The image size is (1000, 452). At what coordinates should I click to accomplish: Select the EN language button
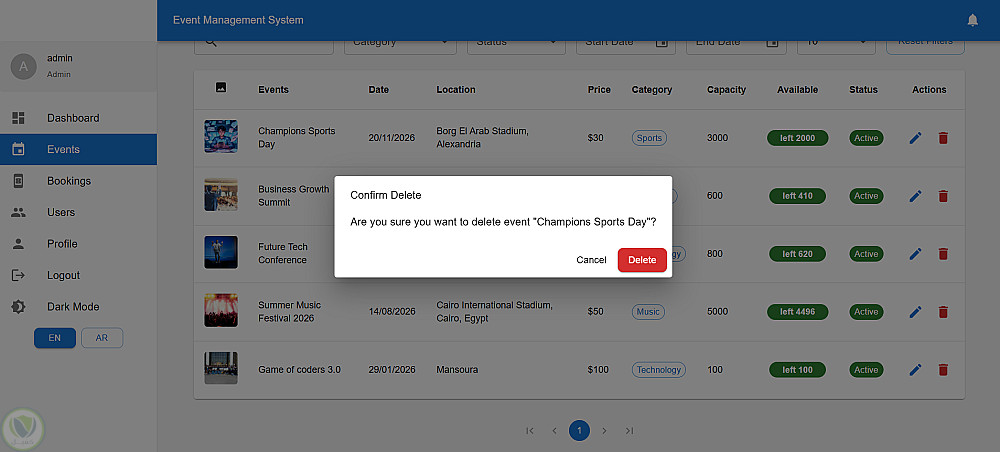[55, 338]
